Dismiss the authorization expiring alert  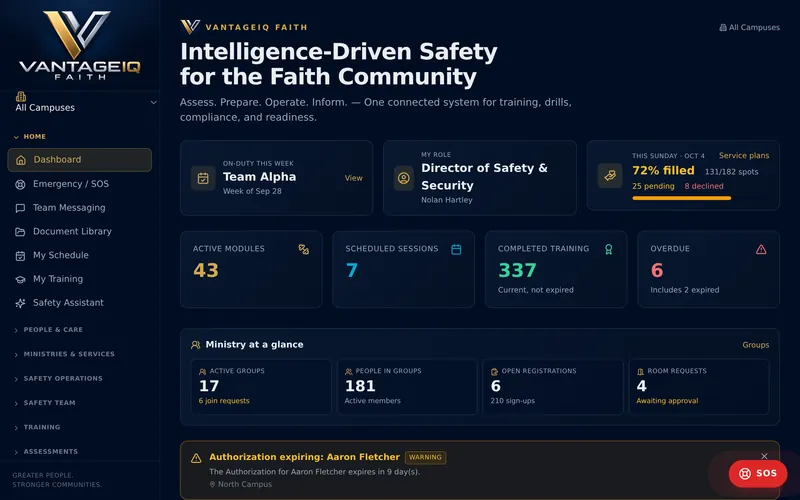(x=764, y=456)
